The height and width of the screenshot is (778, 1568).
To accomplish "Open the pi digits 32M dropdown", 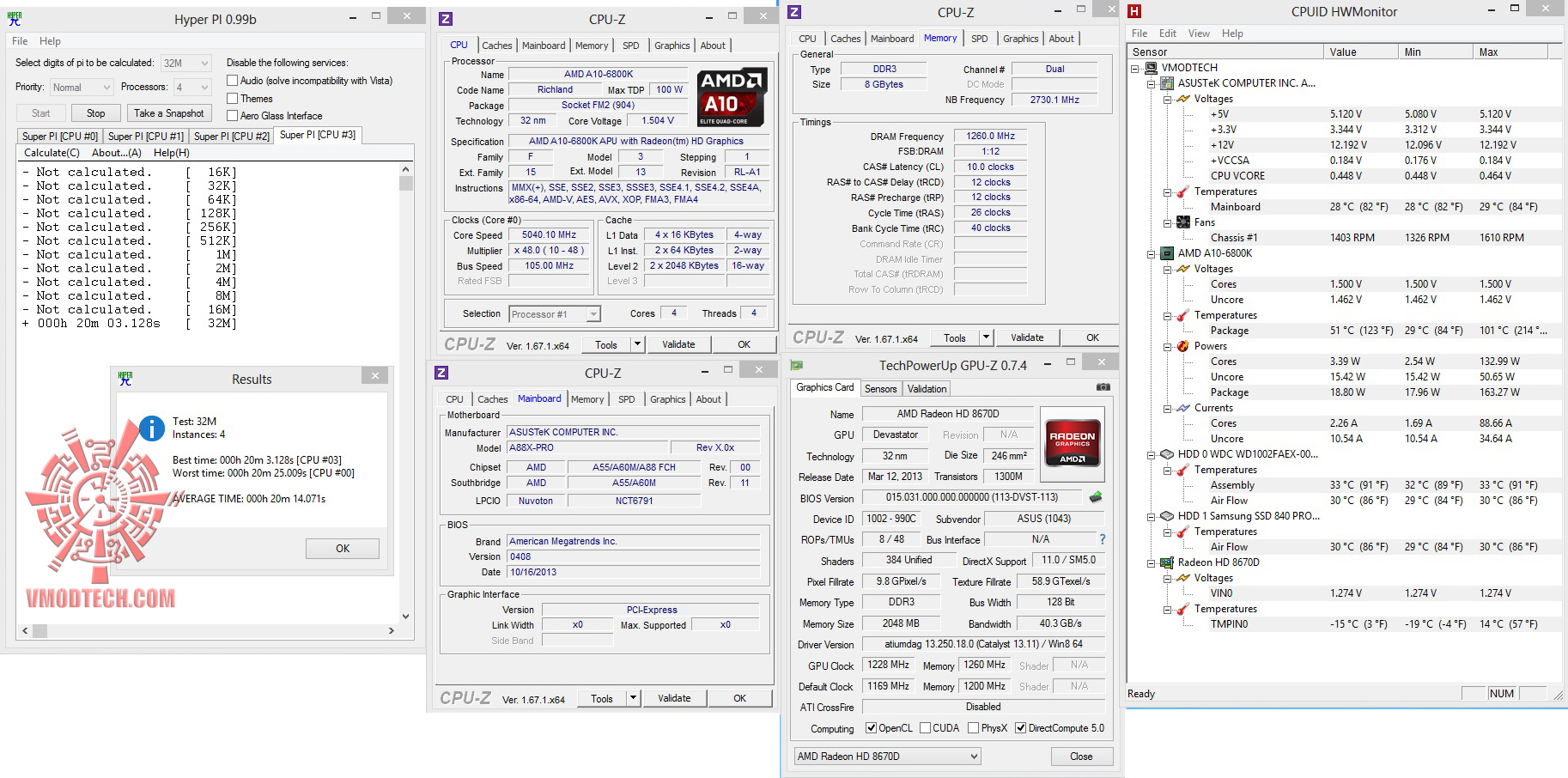I will pyautogui.click(x=185, y=63).
